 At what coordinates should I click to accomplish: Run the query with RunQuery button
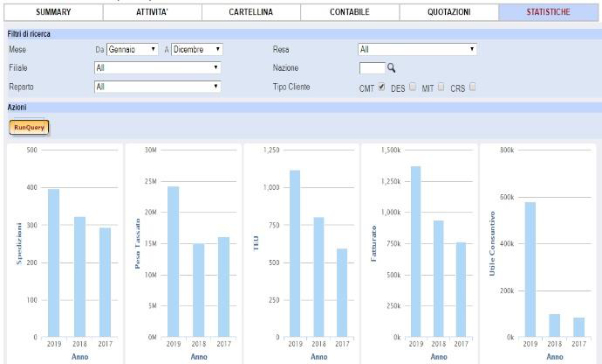click(x=29, y=127)
